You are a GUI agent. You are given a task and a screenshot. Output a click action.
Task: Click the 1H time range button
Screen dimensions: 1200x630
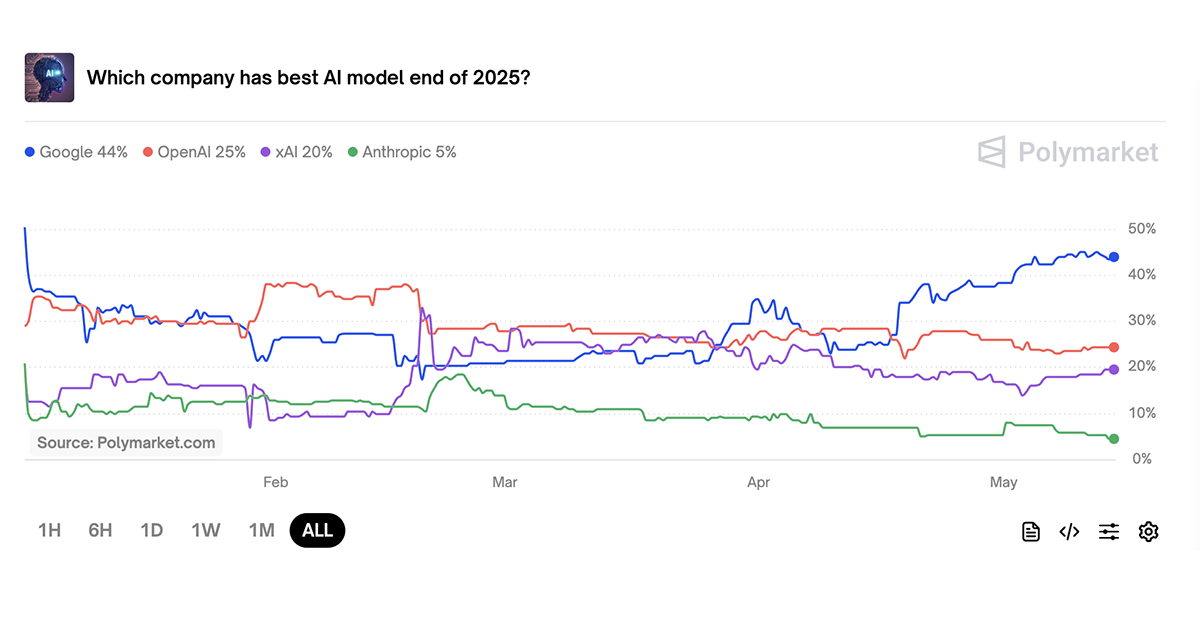48,530
